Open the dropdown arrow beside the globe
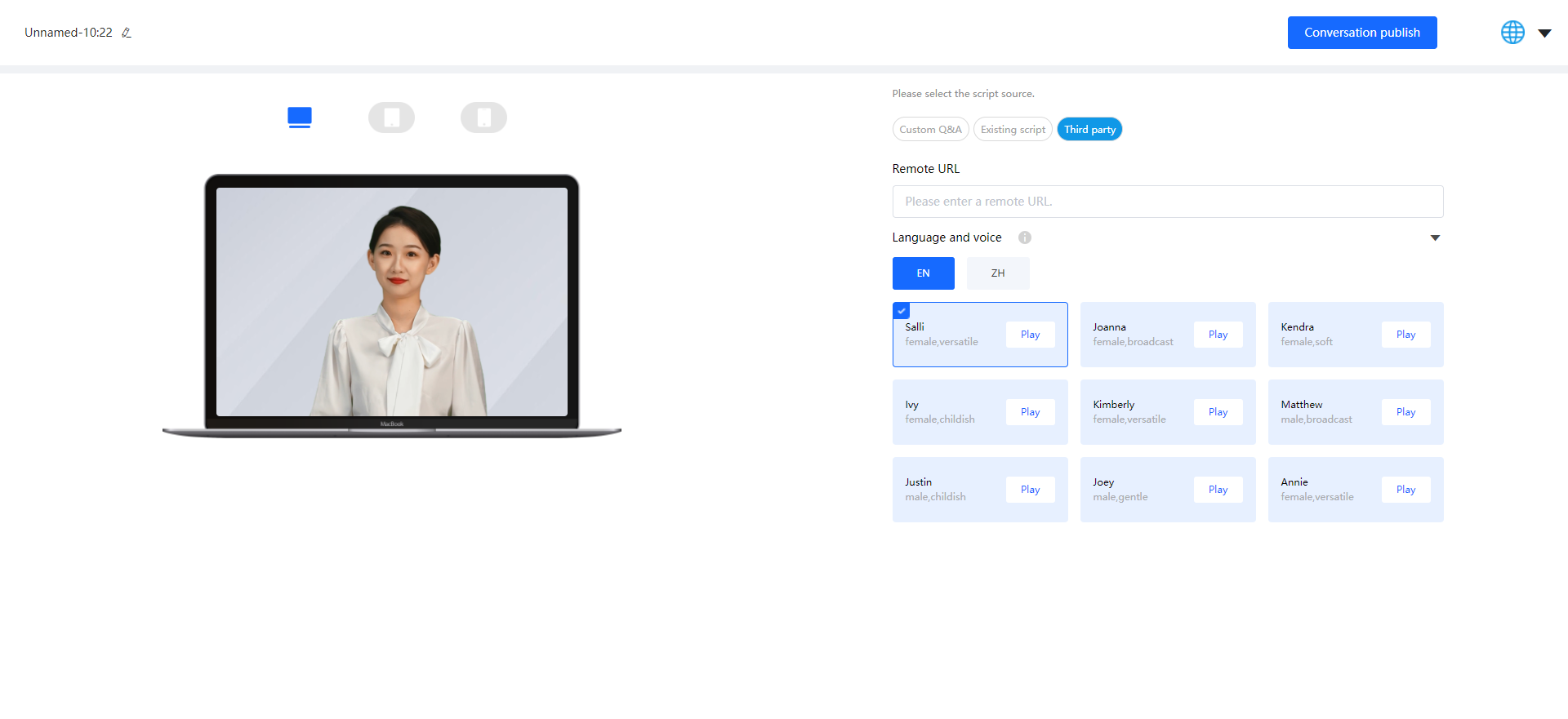Screen dimensions: 1568x719 point(1544,33)
